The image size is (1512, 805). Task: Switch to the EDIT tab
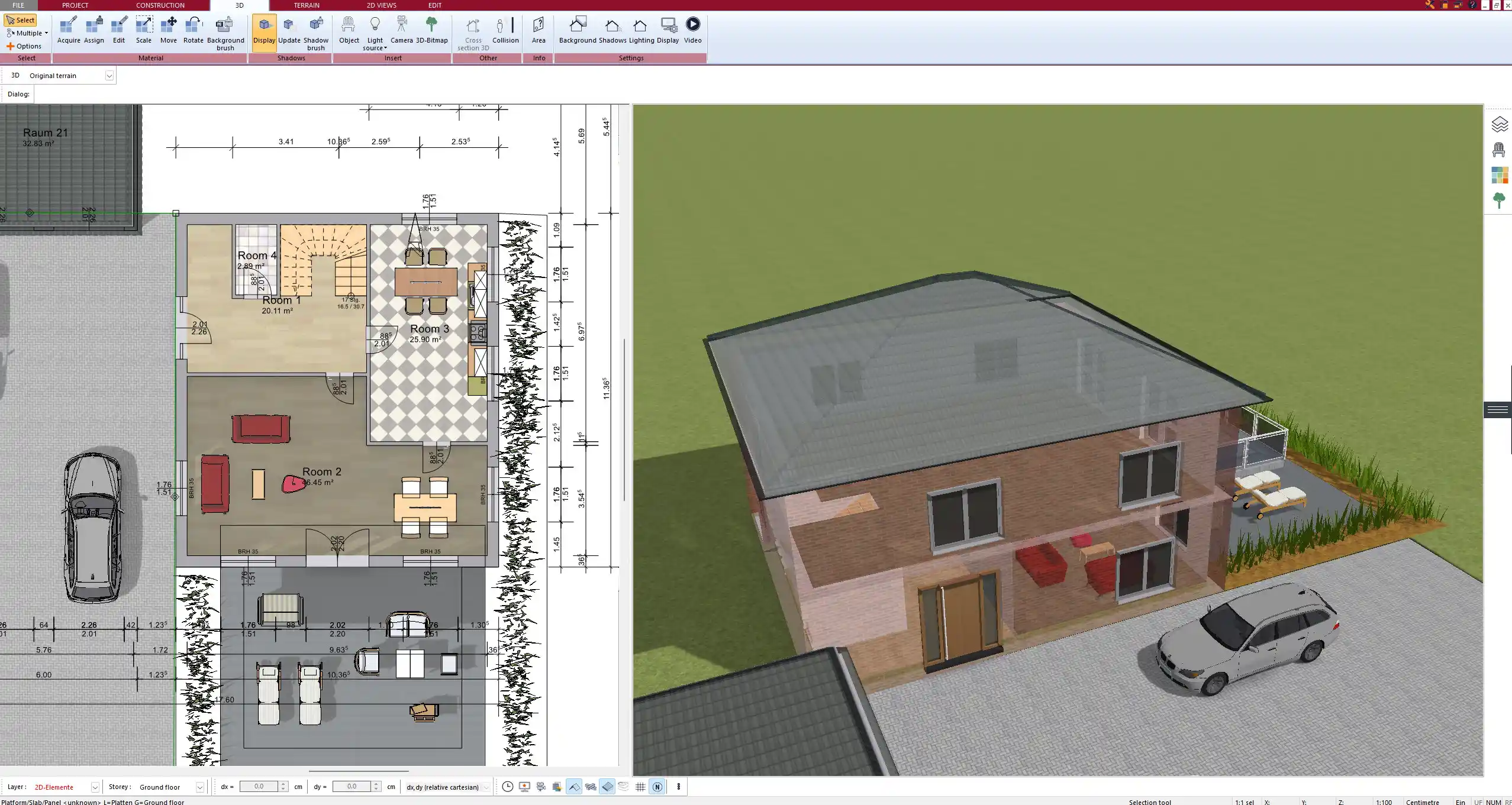click(435, 5)
